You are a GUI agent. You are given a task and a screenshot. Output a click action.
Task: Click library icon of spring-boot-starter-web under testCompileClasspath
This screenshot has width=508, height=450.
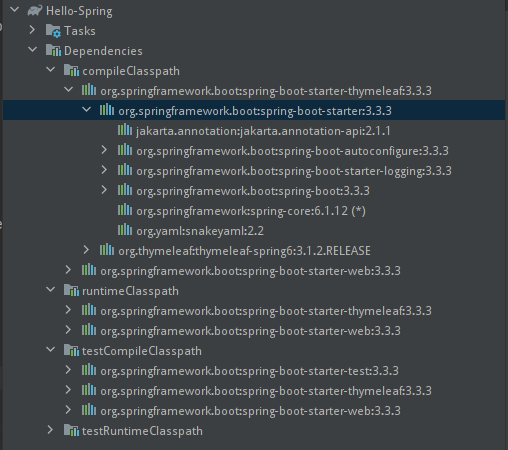tap(89, 410)
